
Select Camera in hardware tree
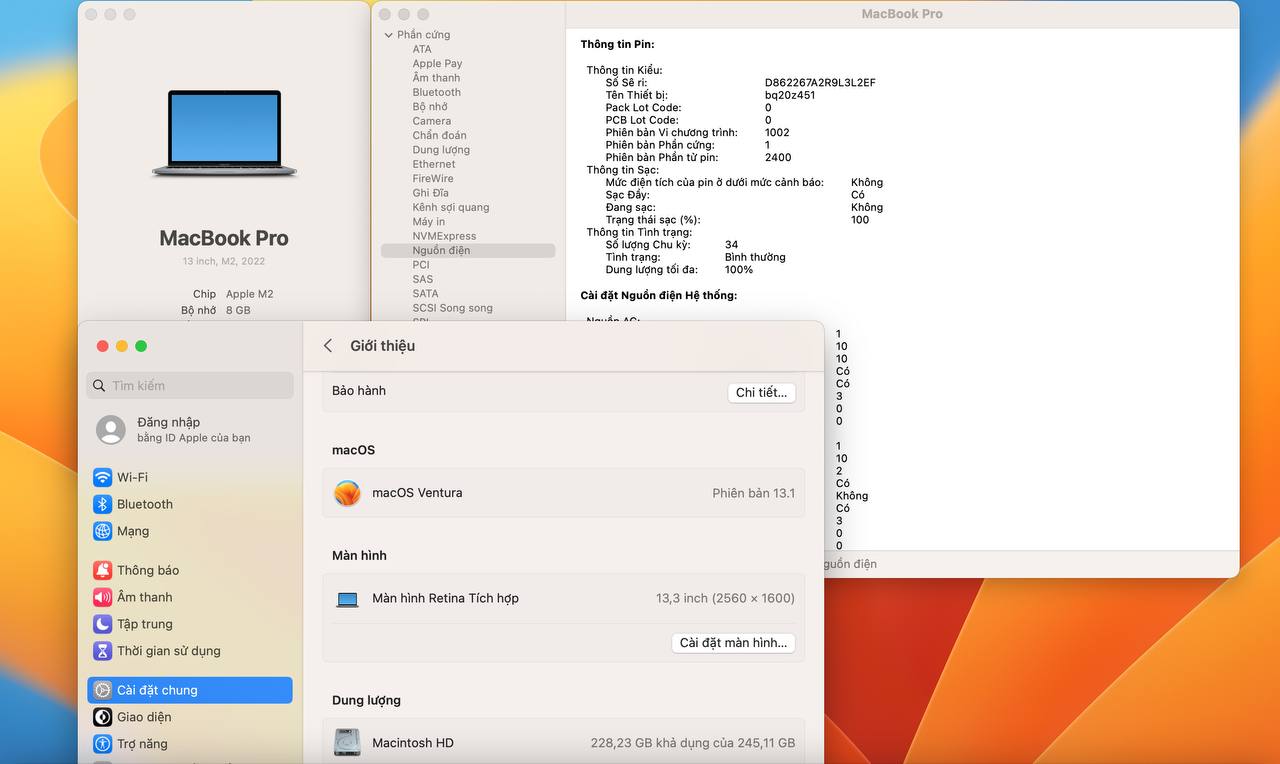(x=431, y=121)
